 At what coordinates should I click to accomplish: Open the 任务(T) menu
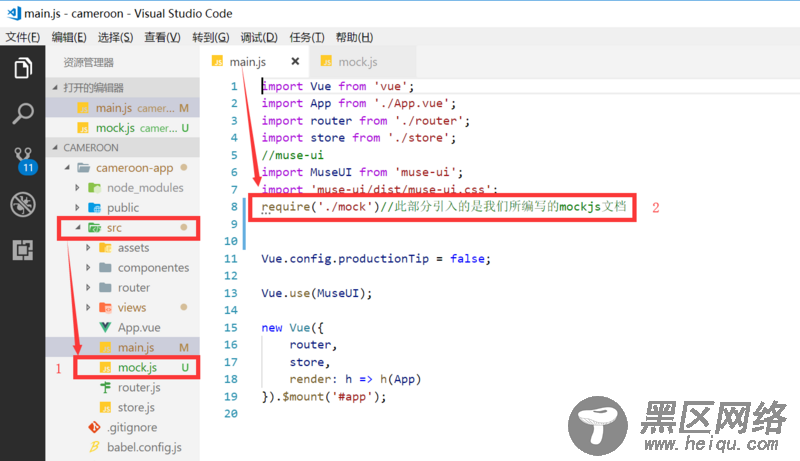click(x=307, y=37)
